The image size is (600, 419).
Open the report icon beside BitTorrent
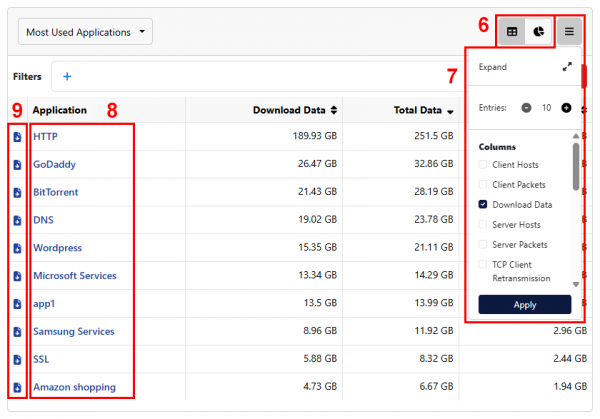(x=17, y=192)
